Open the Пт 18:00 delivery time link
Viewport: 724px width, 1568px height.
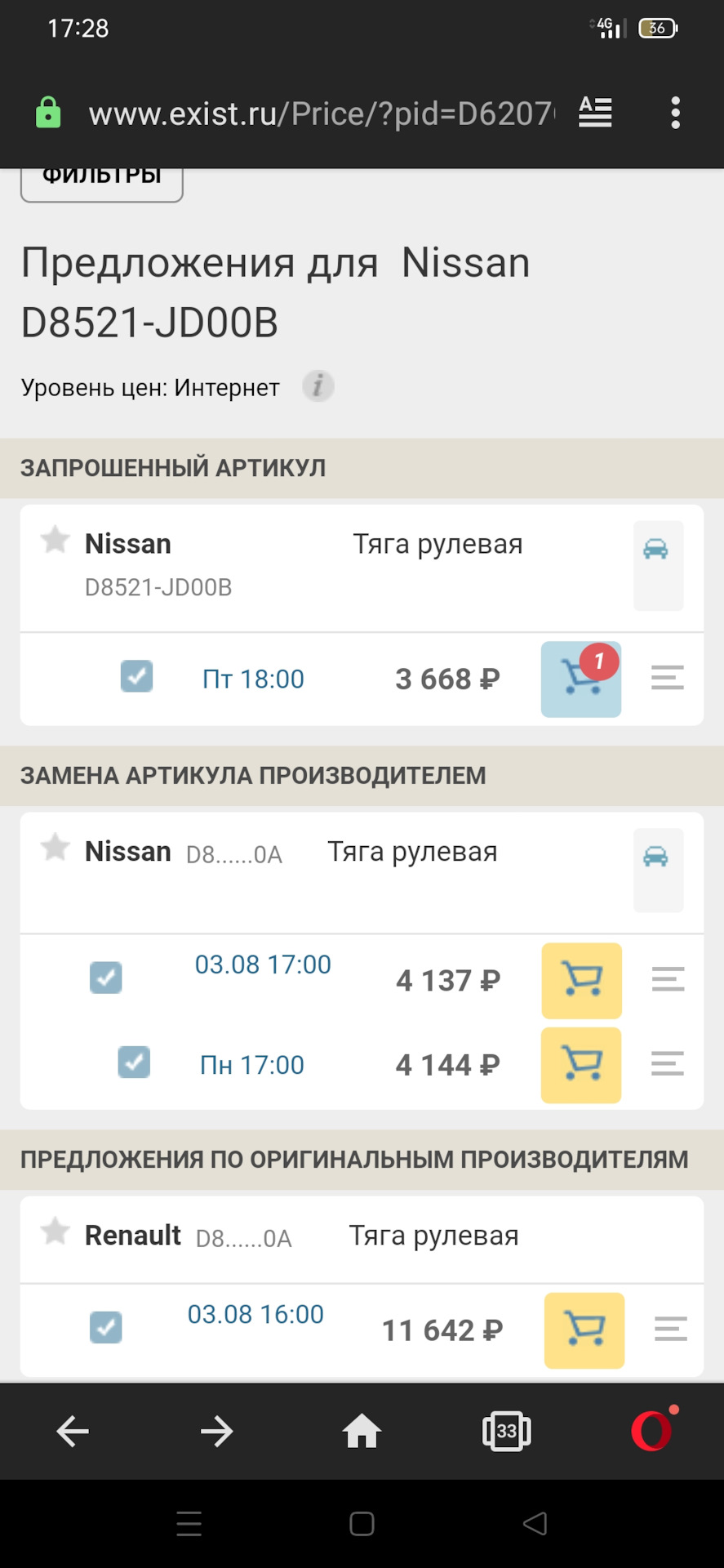tap(253, 679)
